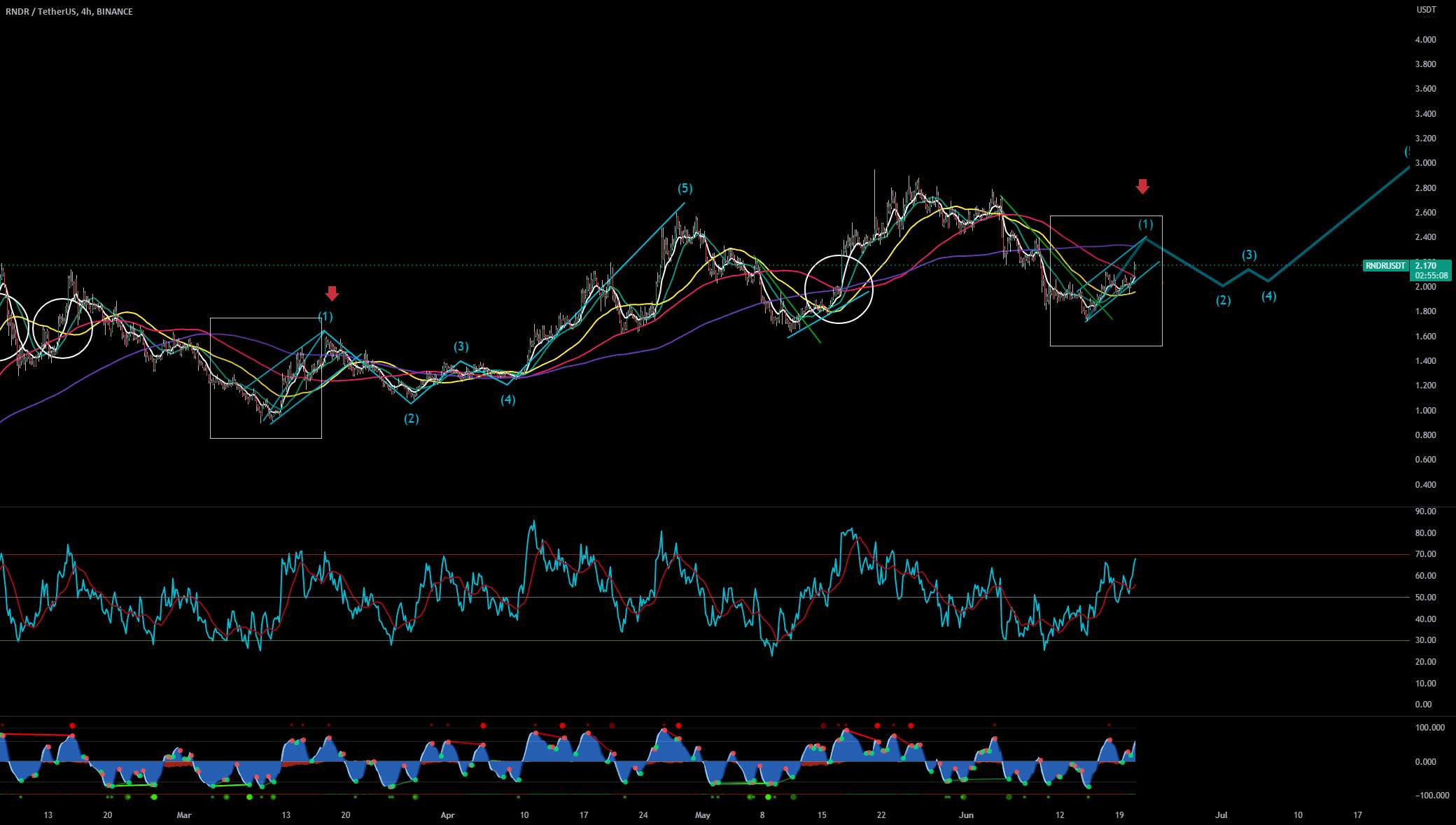Click the 70.00 level on the RSI scale
The height and width of the screenshot is (825, 1456).
click(1425, 554)
